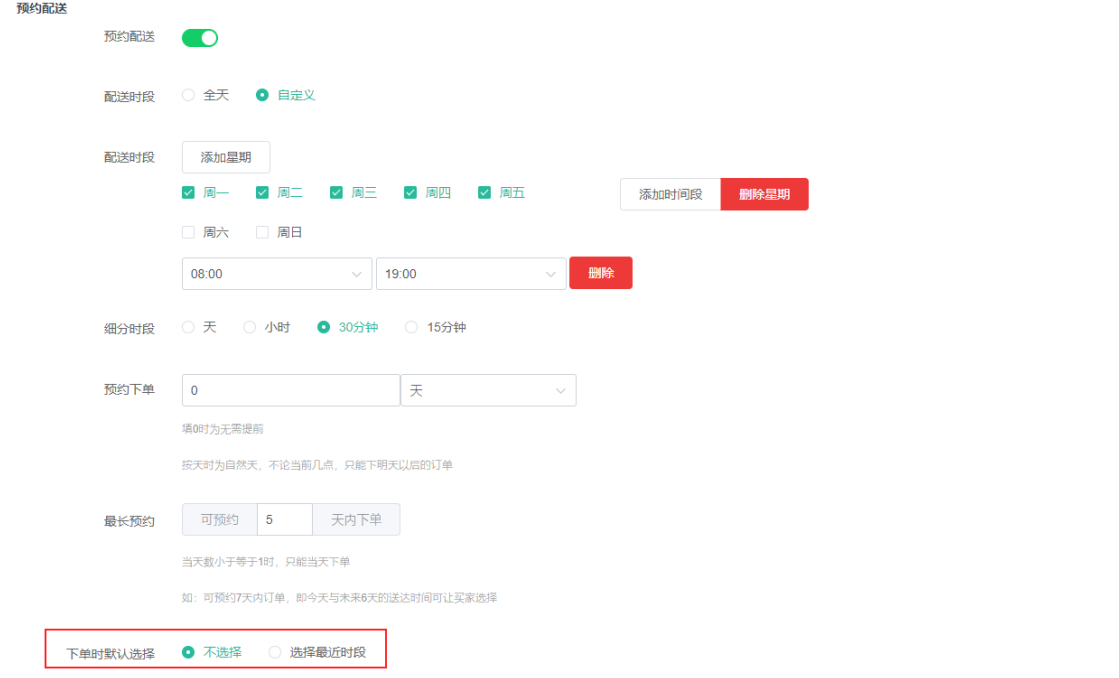Image resolution: width=1119 pixels, height=678 pixels.
Task: Click the 最长预约 days input field
Action: pyautogui.click(x=284, y=520)
